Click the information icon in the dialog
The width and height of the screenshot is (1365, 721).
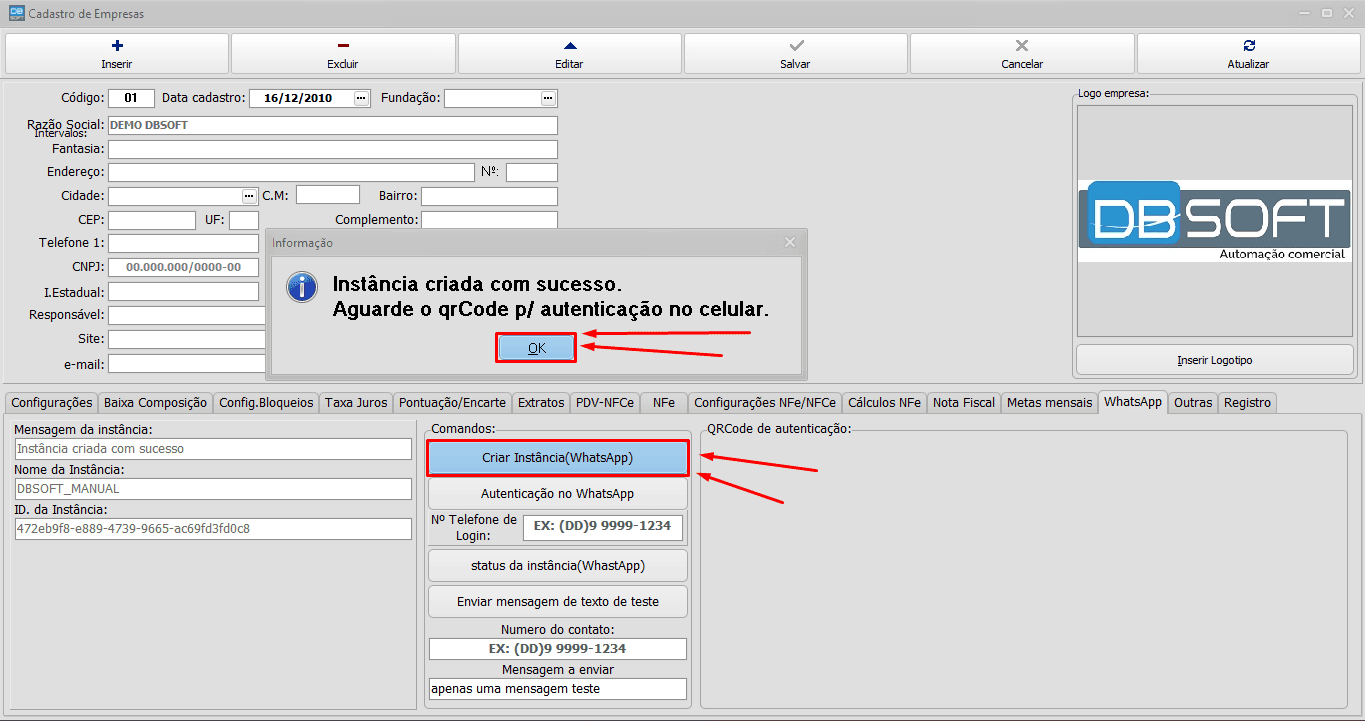[302, 288]
